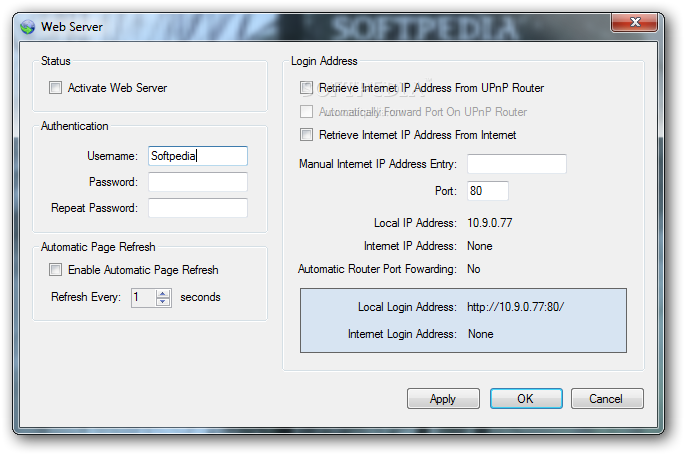Click the Web Server globe title icon

click(27, 27)
